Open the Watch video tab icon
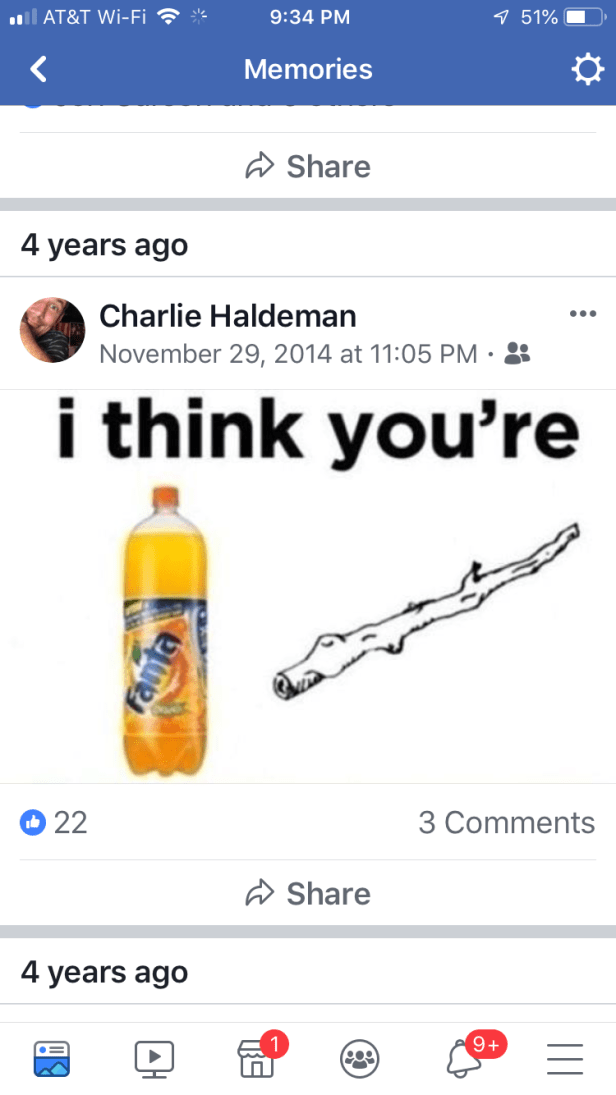This screenshot has width=616, height=1095. click(154, 1059)
